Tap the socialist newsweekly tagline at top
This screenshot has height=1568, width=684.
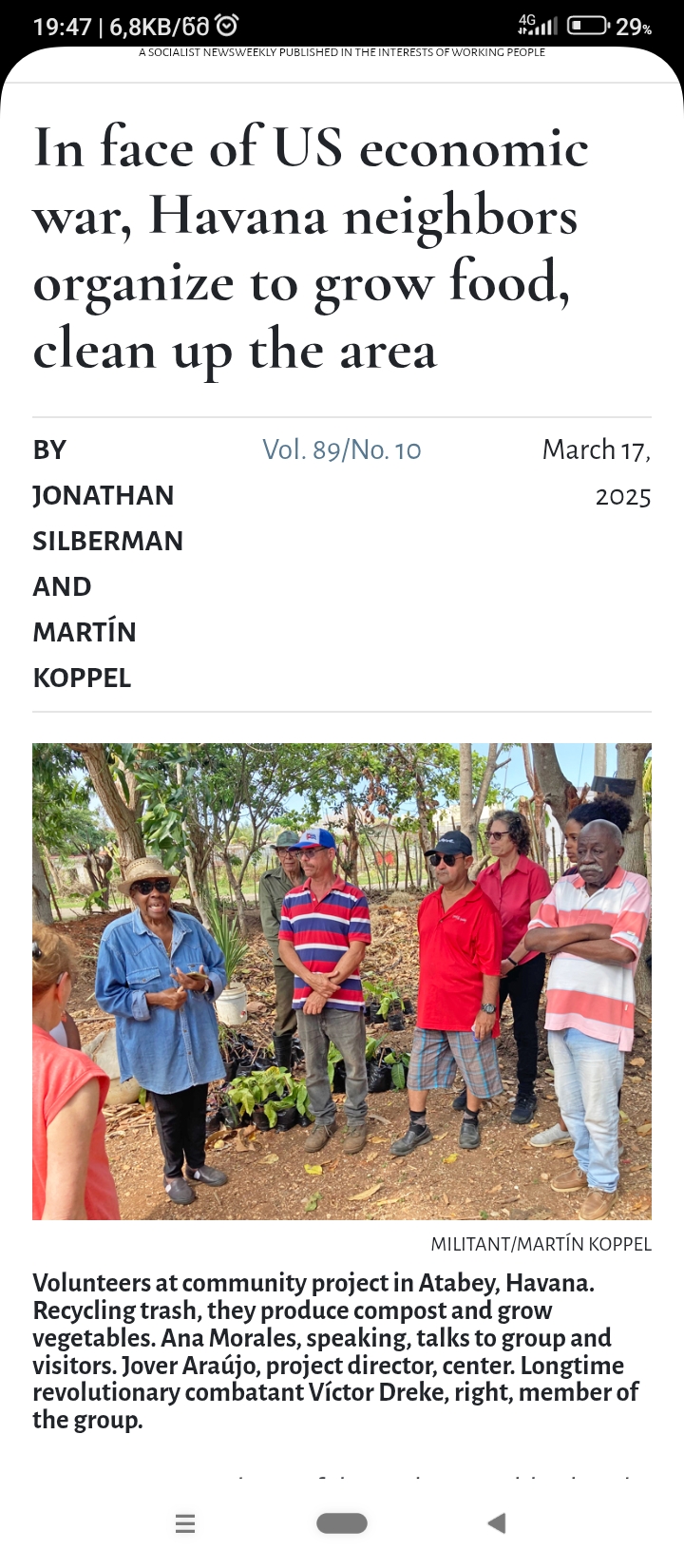coord(342,52)
